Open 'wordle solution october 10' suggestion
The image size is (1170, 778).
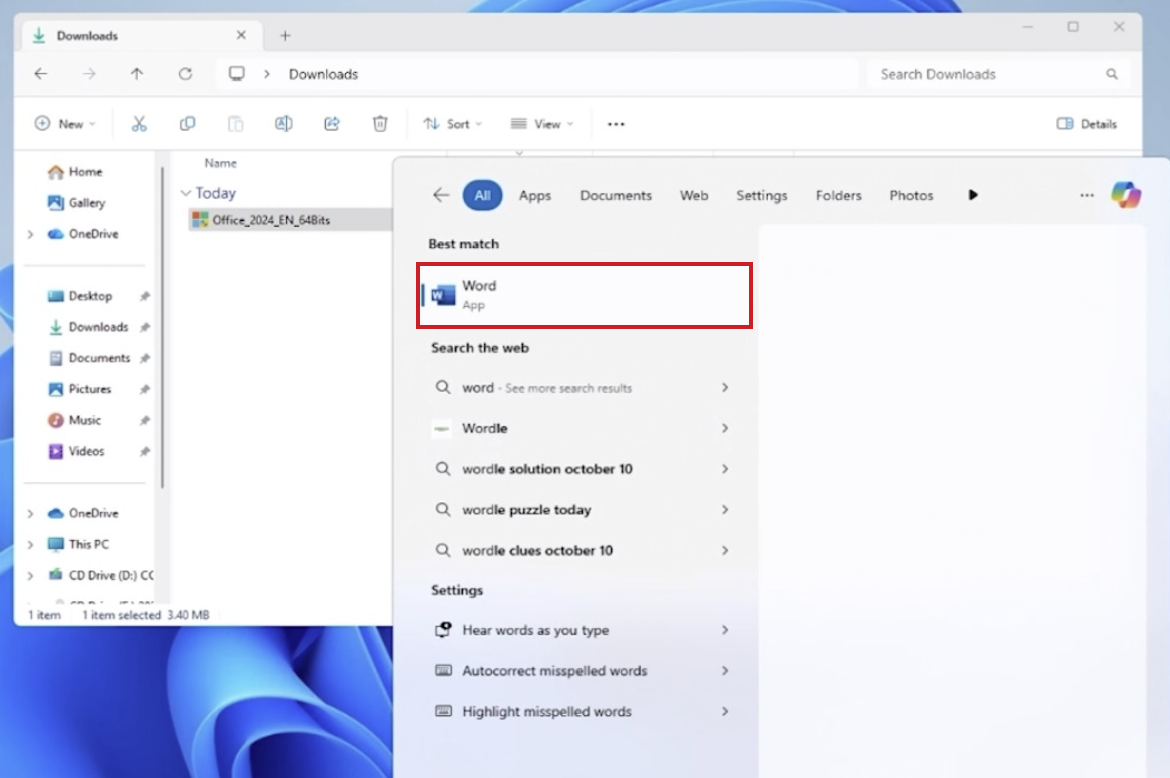click(582, 469)
